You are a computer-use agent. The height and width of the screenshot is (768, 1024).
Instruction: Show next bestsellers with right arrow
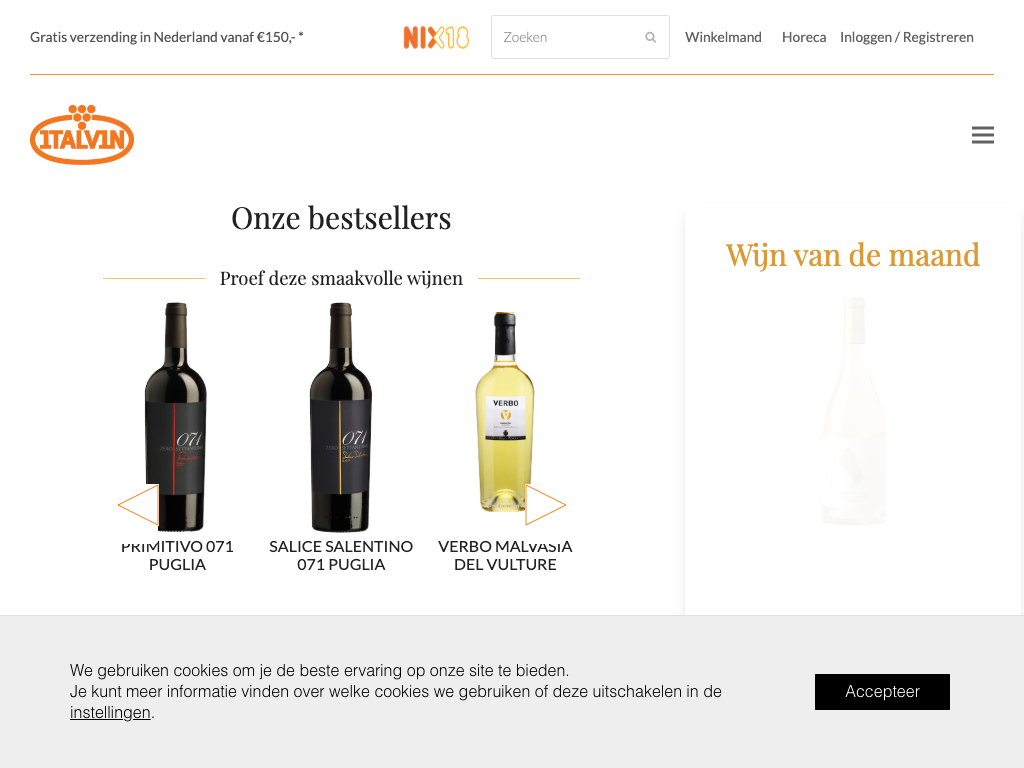coord(545,505)
